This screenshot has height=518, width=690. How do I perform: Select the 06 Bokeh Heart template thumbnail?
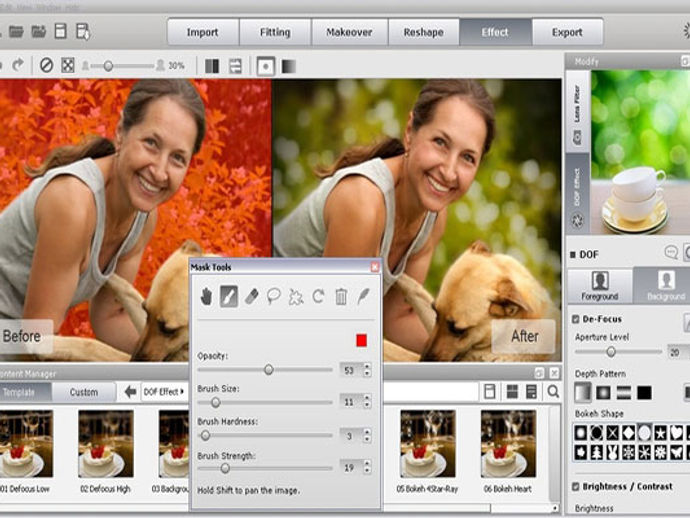(x=508, y=444)
